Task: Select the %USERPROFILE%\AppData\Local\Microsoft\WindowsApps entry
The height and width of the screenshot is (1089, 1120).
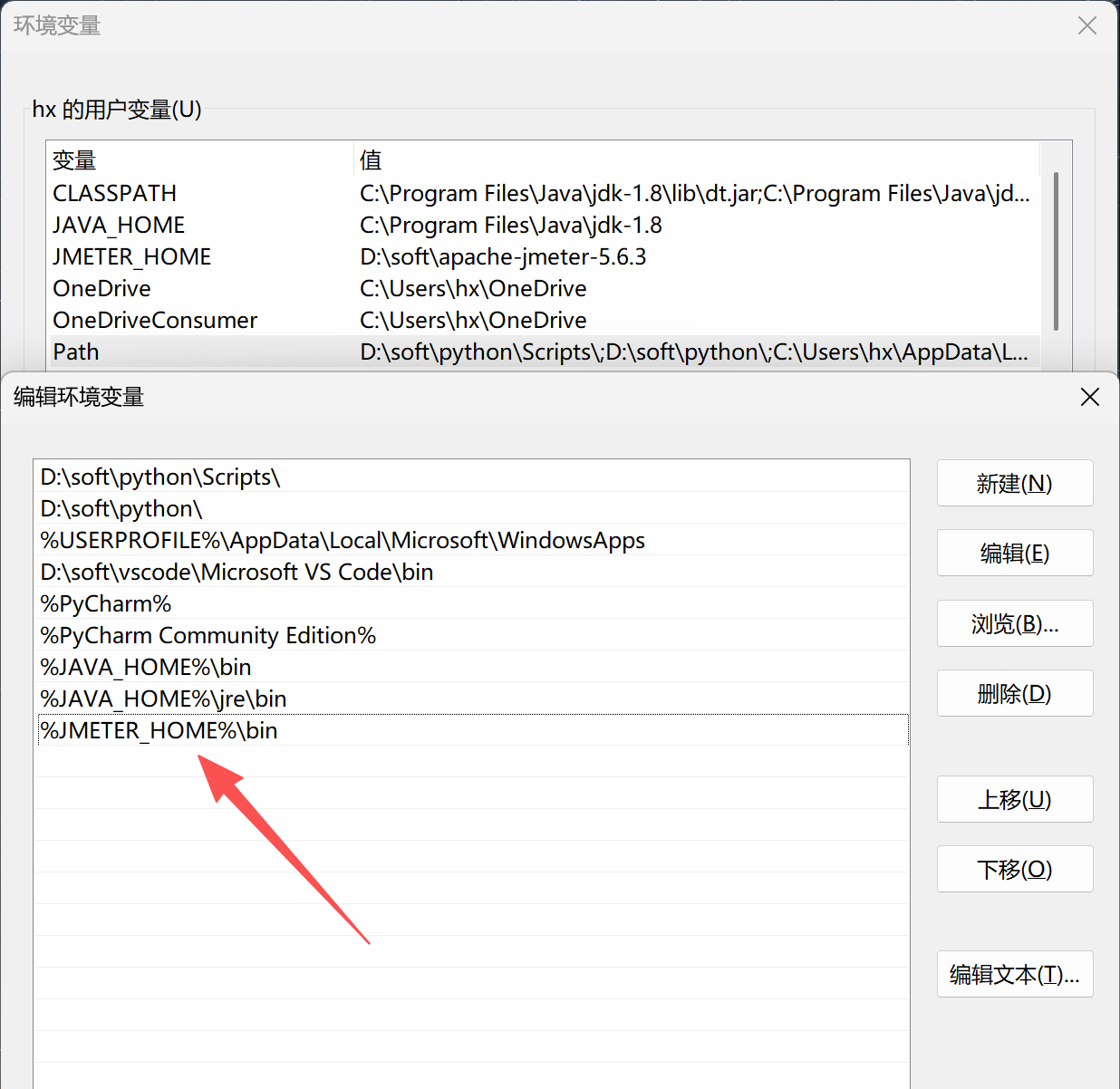Action: (x=472, y=540)
